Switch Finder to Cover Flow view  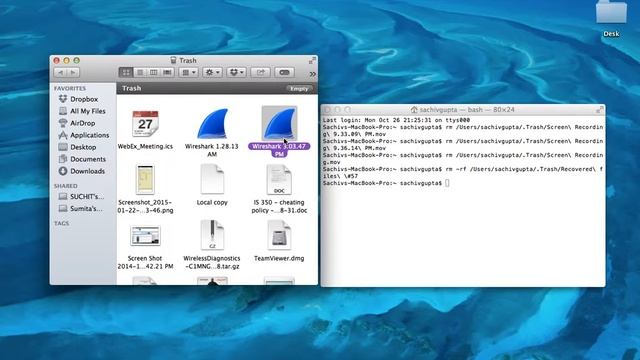[167, 73]
